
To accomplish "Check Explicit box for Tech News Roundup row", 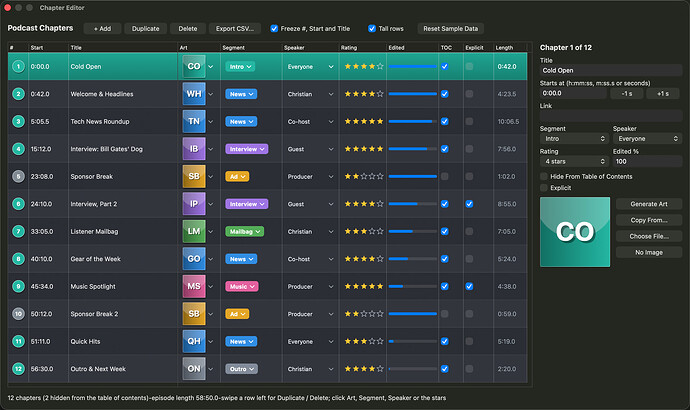I will coord(469,121).
